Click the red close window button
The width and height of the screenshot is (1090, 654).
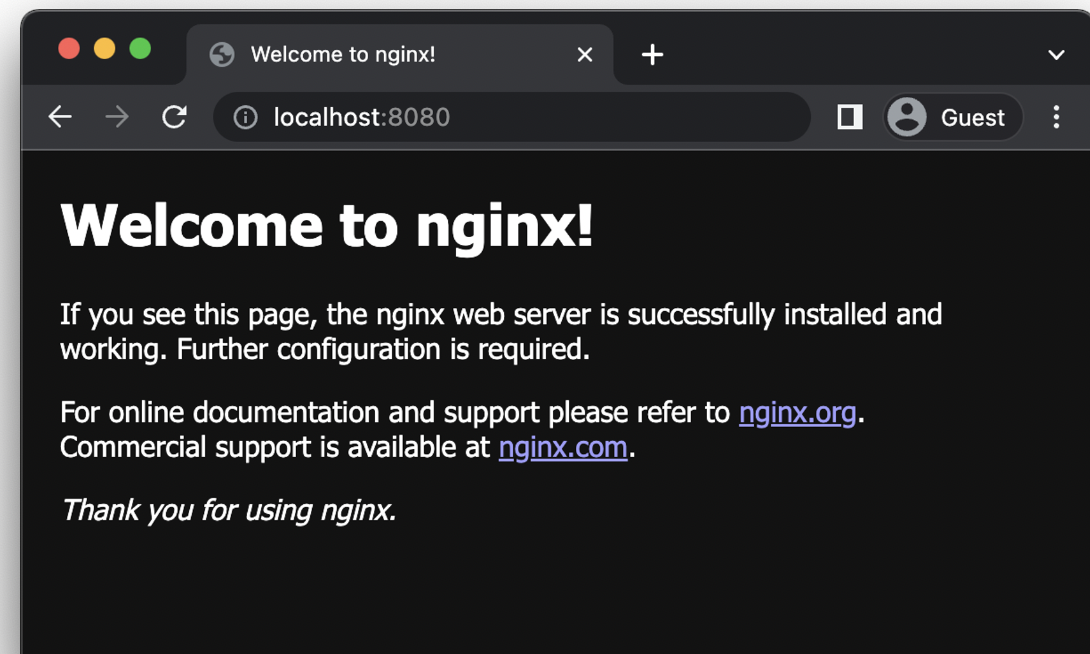69,49
